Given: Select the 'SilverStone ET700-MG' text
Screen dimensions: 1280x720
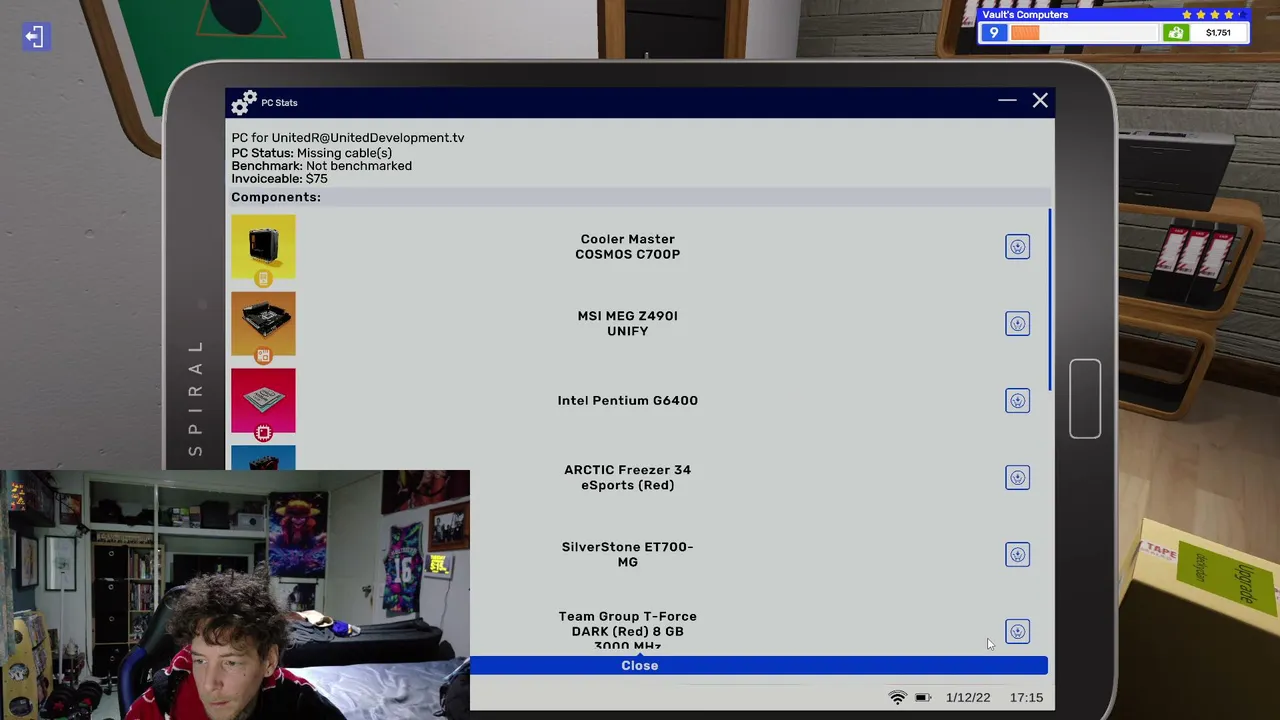Looking at the screenshot, I should (x=628, y=555).
